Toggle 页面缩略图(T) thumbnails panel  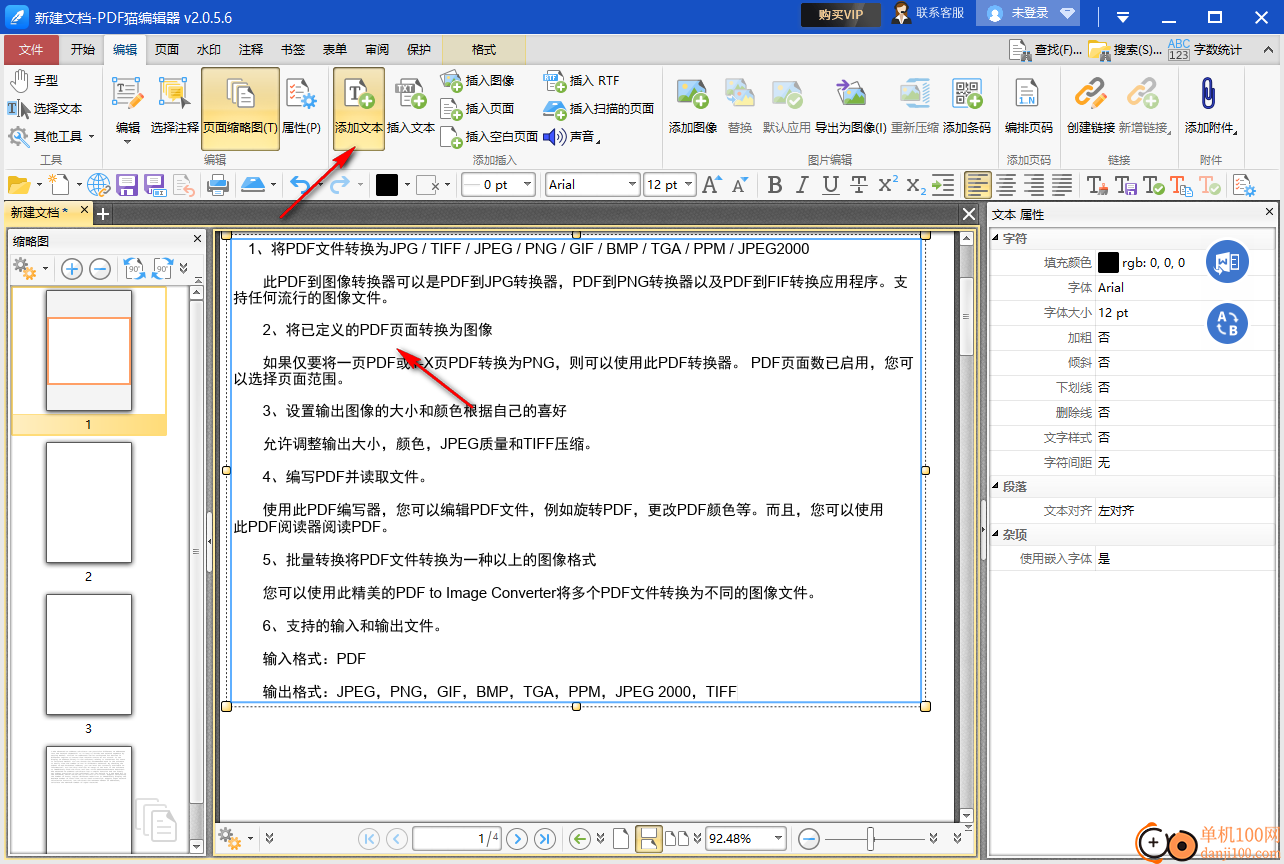[x=241, y=108]
